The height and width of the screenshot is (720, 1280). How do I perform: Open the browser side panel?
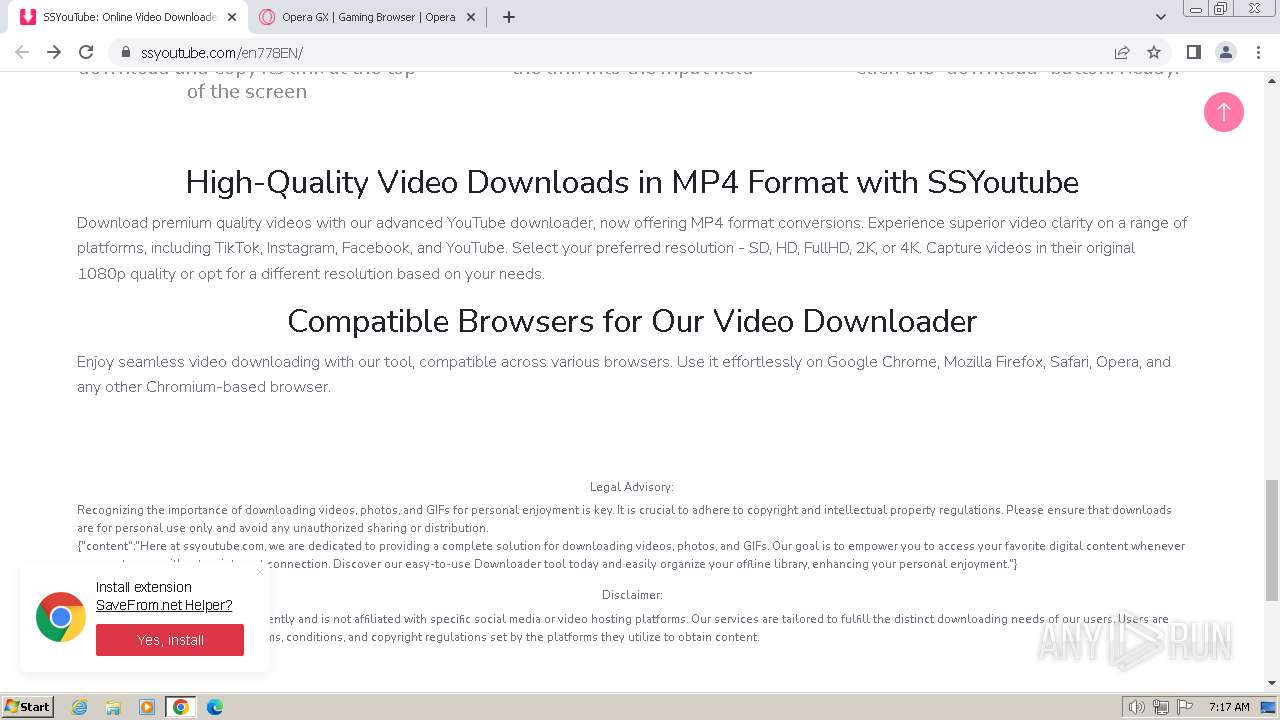click(1194, 52)
